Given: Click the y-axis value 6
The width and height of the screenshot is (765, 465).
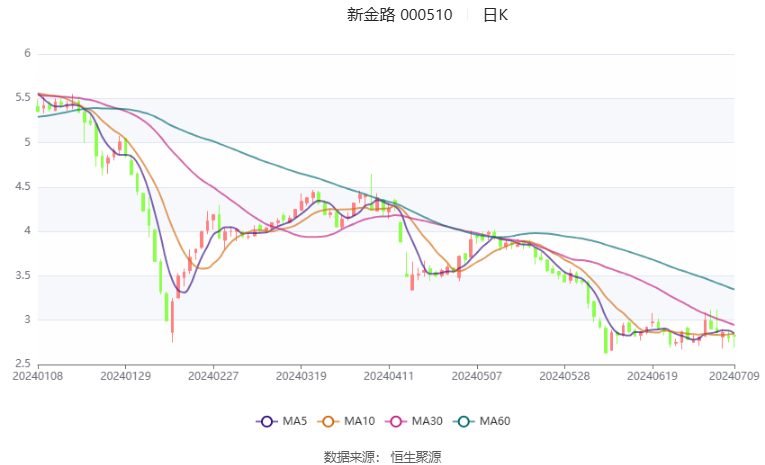Looking at the screenshot, I should 27,53.
